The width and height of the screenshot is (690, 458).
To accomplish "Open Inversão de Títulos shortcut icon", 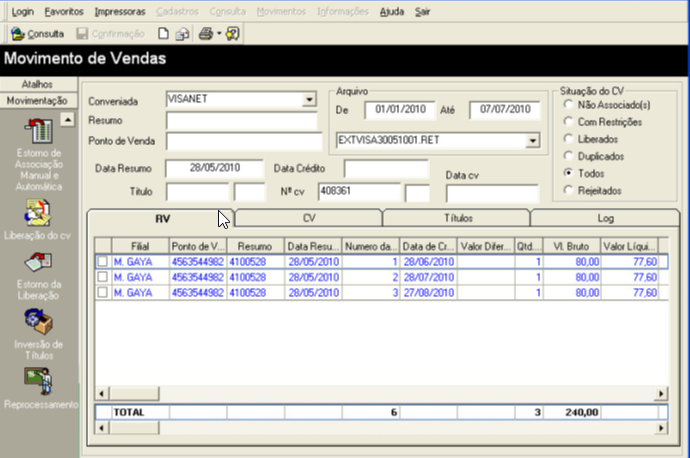I will 39,322.
